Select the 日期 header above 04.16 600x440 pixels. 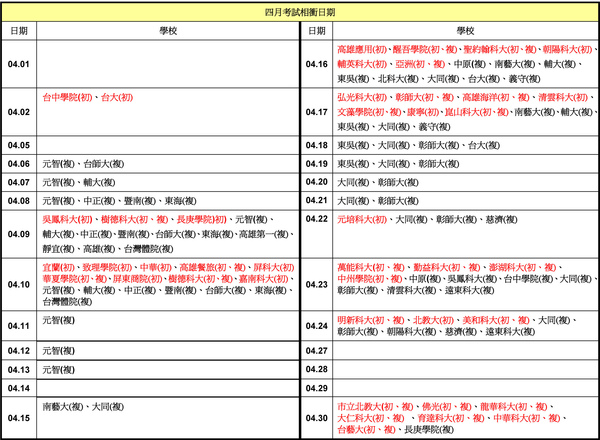(316, 31)
